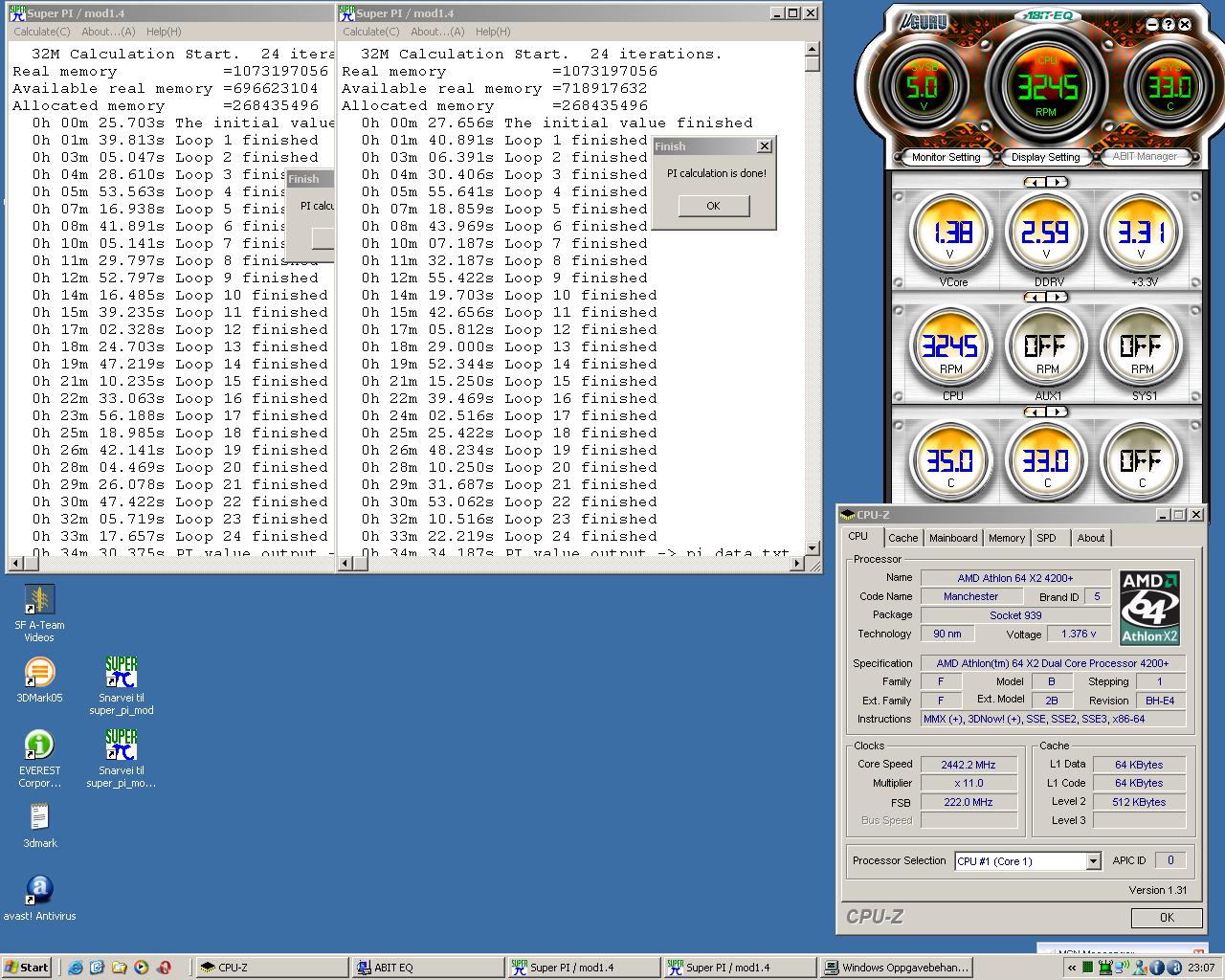
Task: Open Calculate(C) menu in left Super PI window
Action: pos(41,32)
